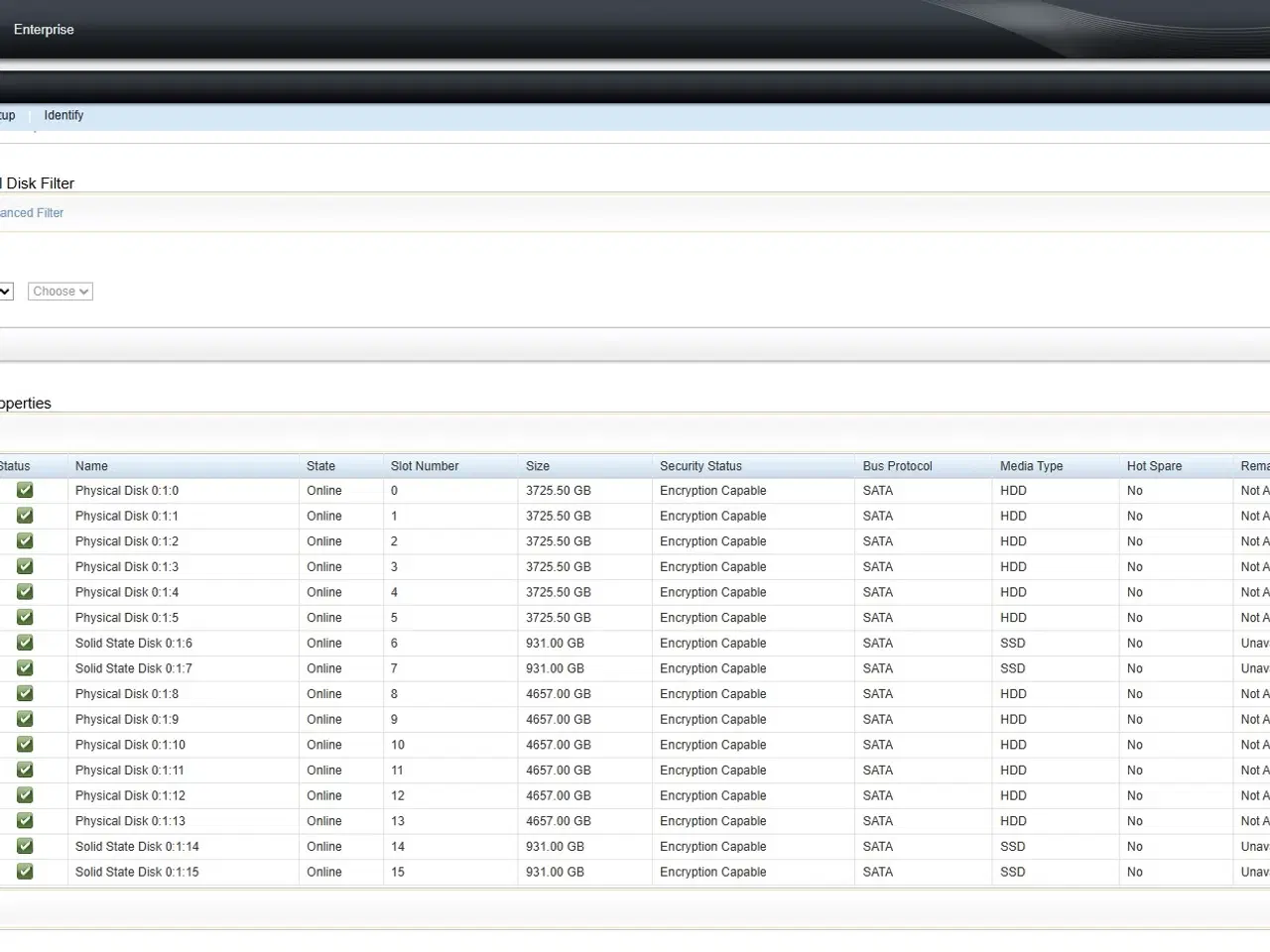Sort table by Name column header
The width and height of the screenshot is (1270, 952).
click(x=91, y=466)
